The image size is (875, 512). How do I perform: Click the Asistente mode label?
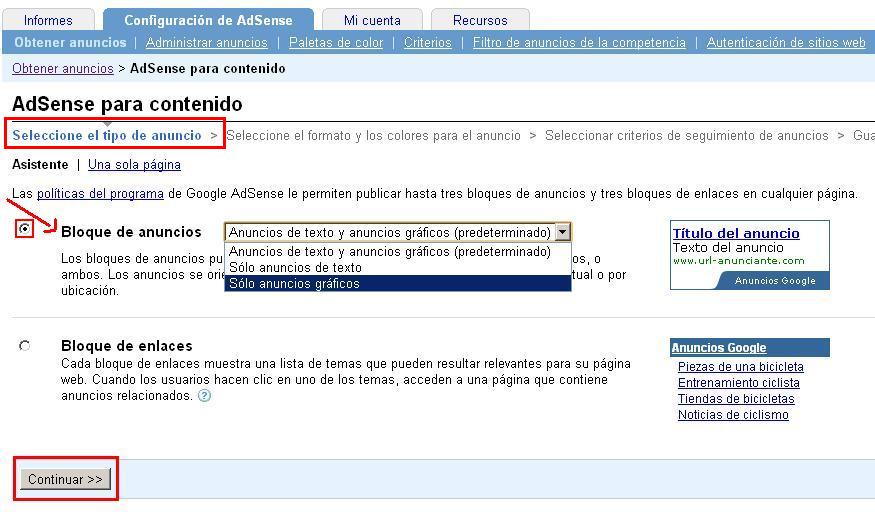(x=40, y=165)
